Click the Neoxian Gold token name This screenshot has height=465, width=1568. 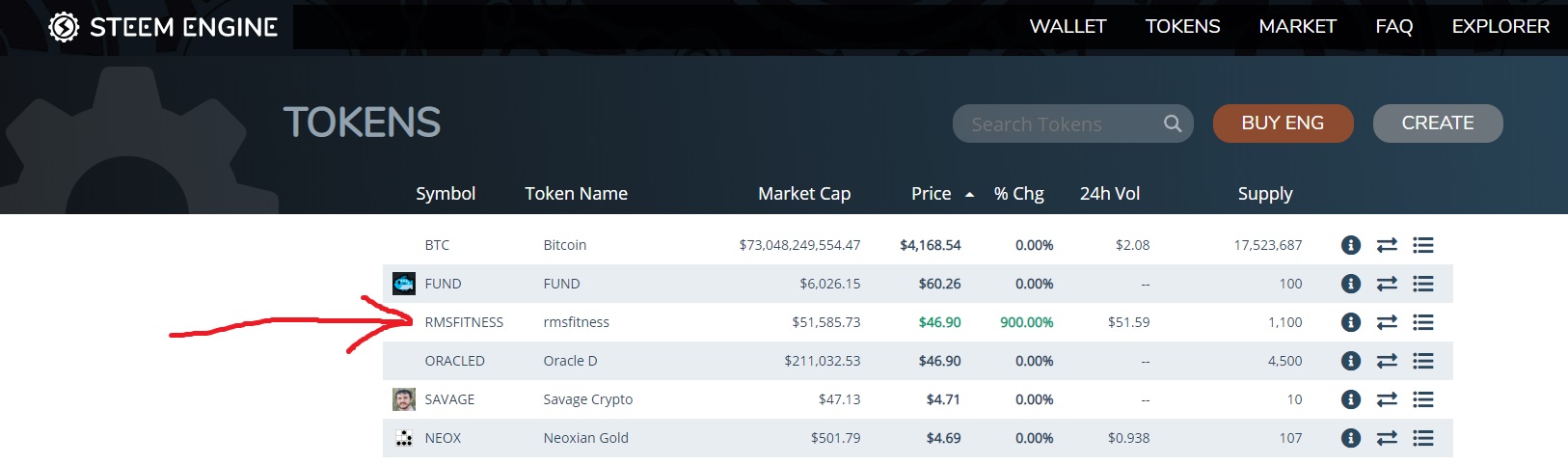pos(585,438)
